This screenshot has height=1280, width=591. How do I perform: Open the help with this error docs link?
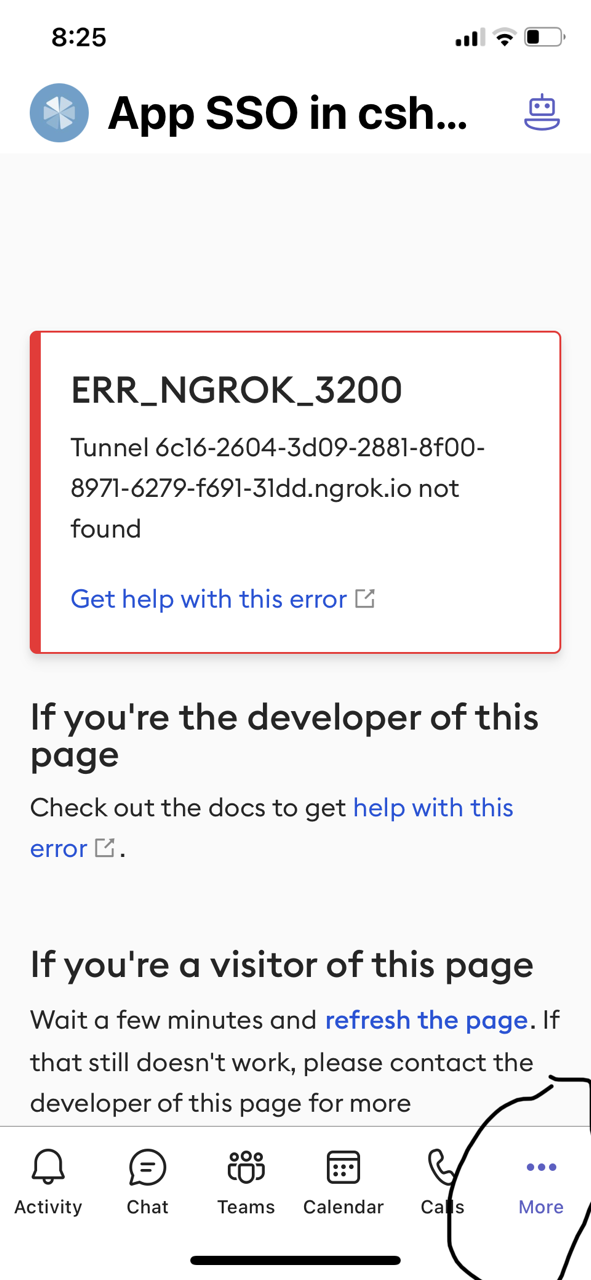[433, 807]
